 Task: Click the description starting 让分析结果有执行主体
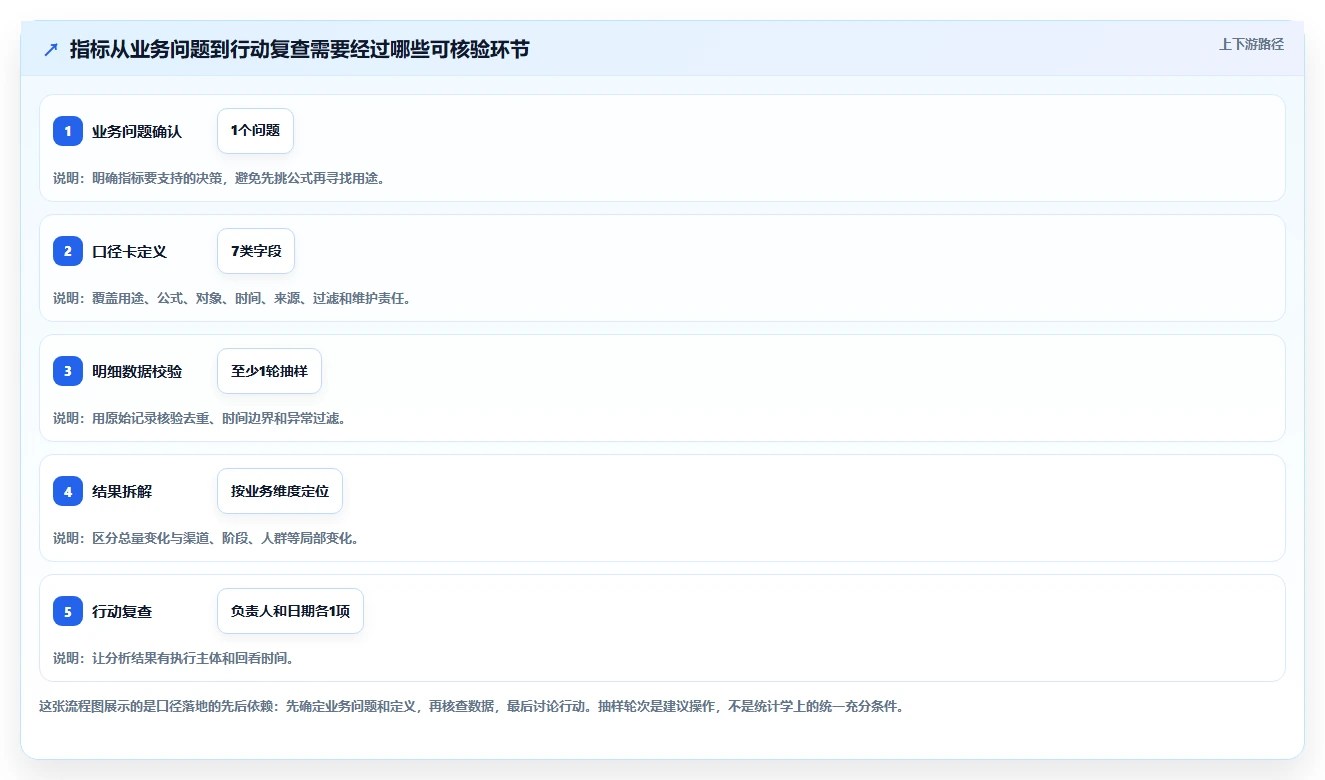click(173, 658)
